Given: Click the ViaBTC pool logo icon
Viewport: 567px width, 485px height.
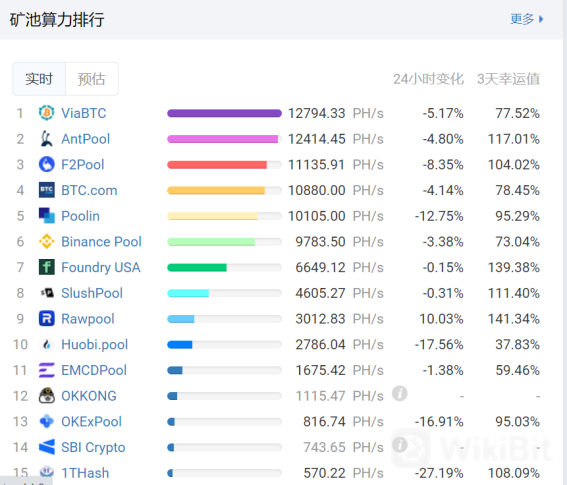Looking at the screenshot, I should (x=47, y=113).
